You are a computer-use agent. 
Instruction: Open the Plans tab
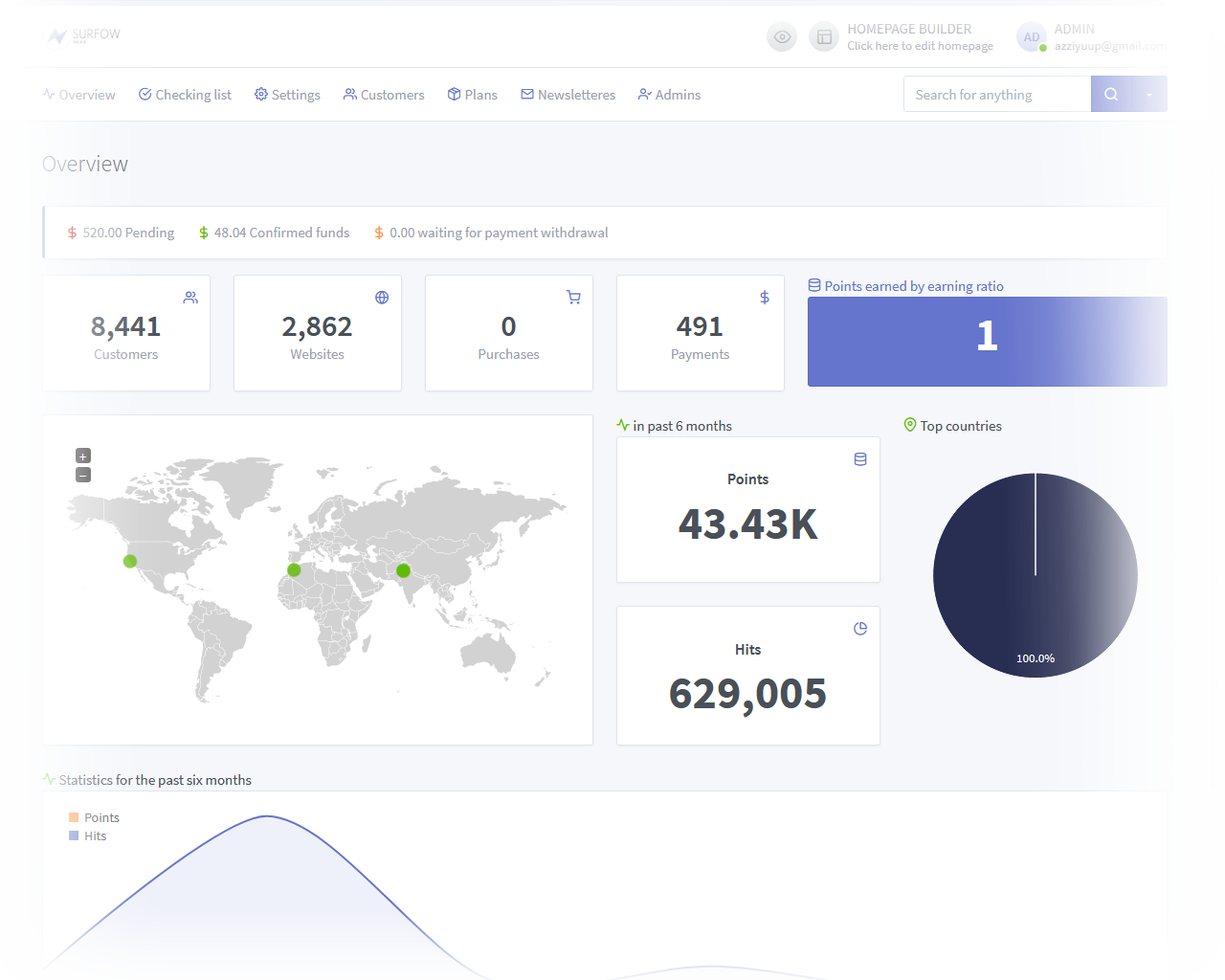coord(473,95)
